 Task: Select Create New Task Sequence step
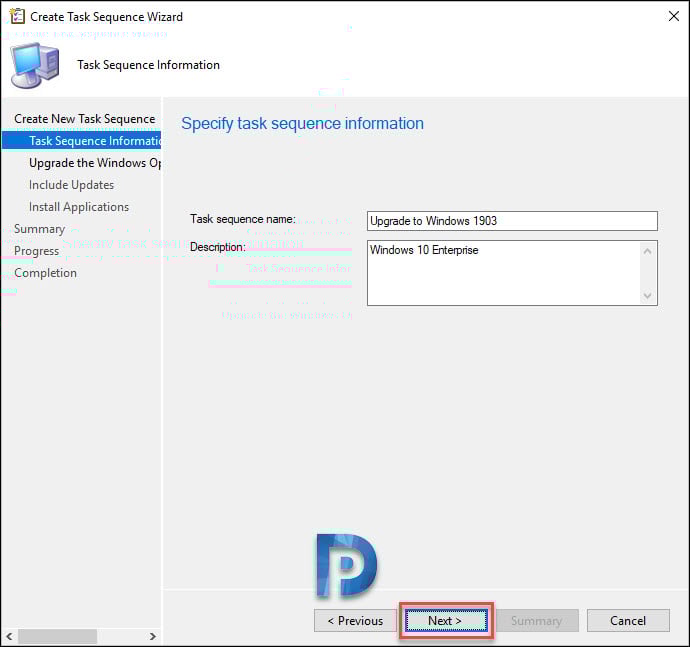point(84,119)
